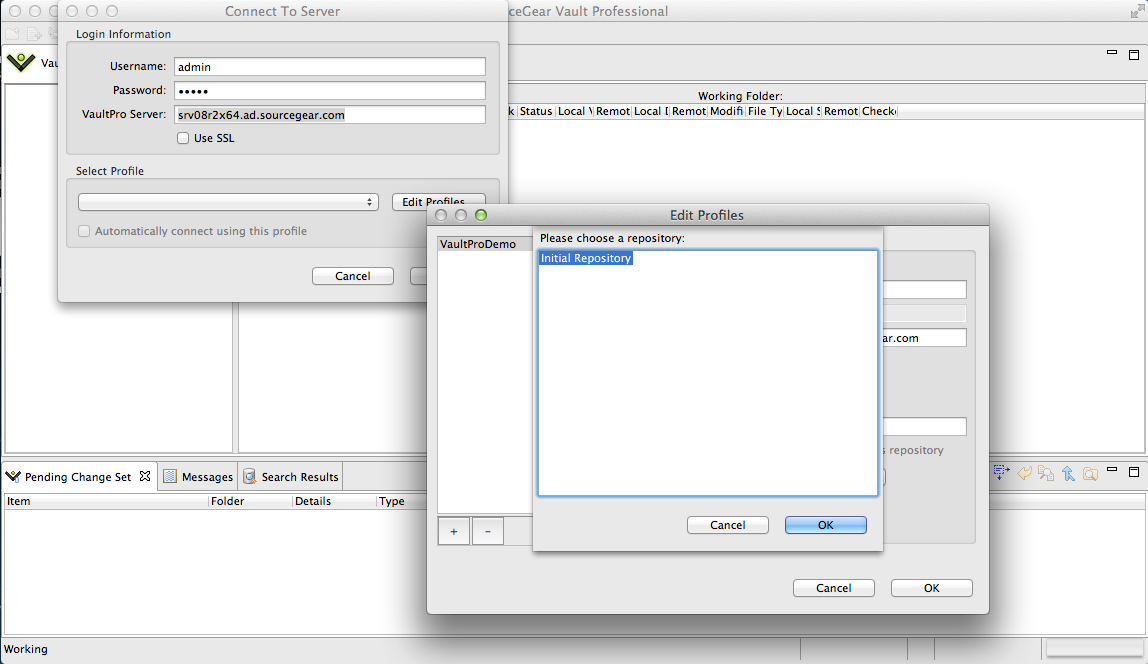Click OK in the repository chooser
The width and height of the screenshot is (1148, 664).
(x=826, y=525)
